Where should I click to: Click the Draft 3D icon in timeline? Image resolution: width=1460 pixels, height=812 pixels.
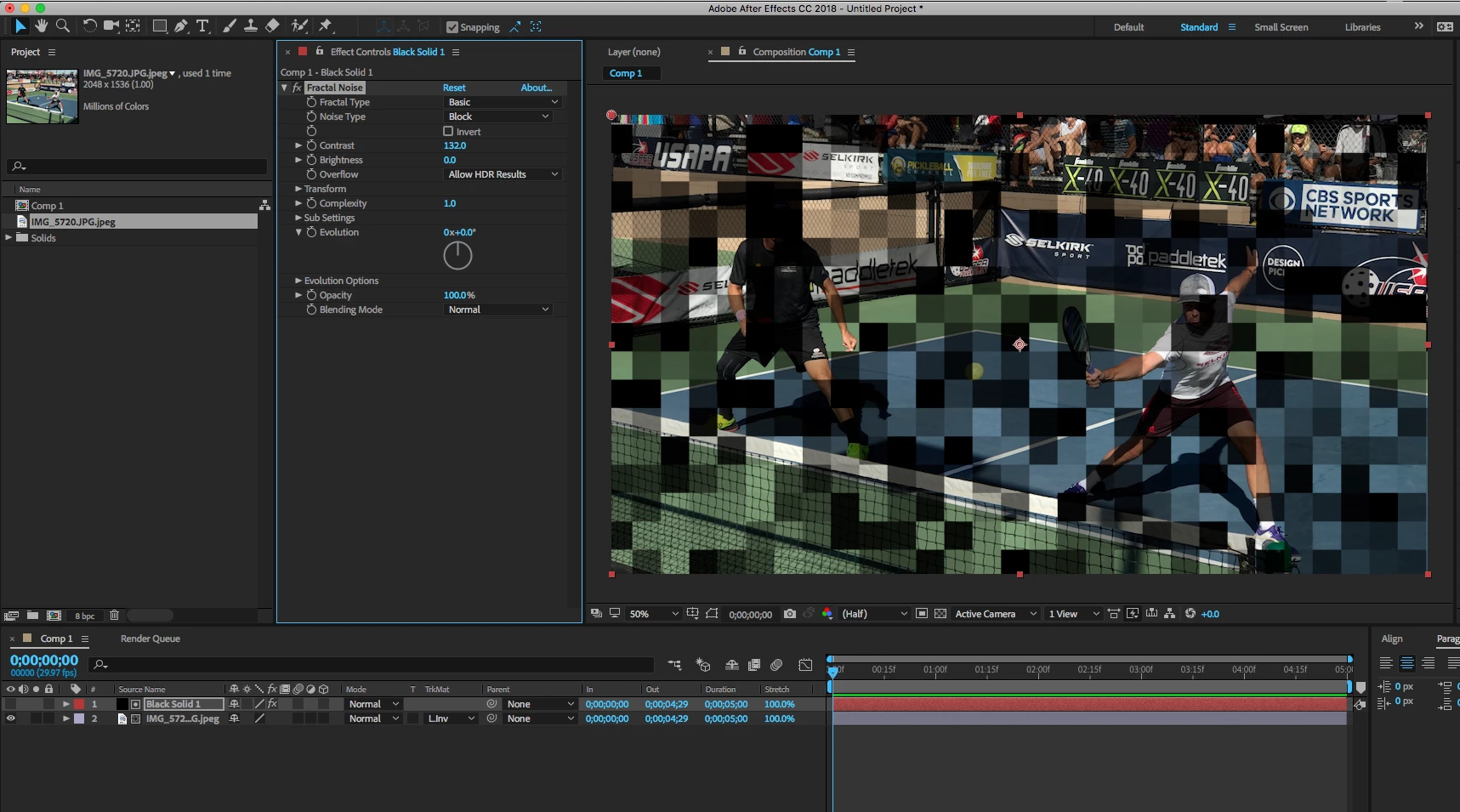tap(703, 665)
